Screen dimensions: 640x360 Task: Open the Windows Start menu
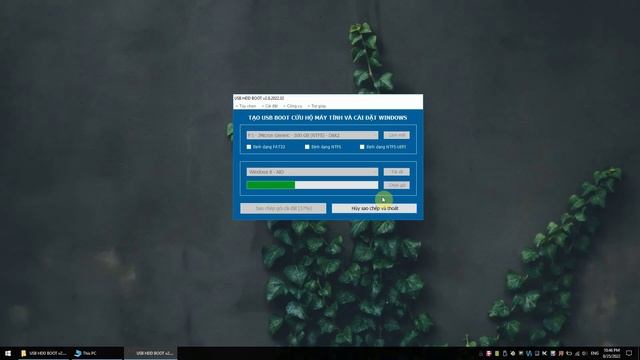[x=8, y=353]
